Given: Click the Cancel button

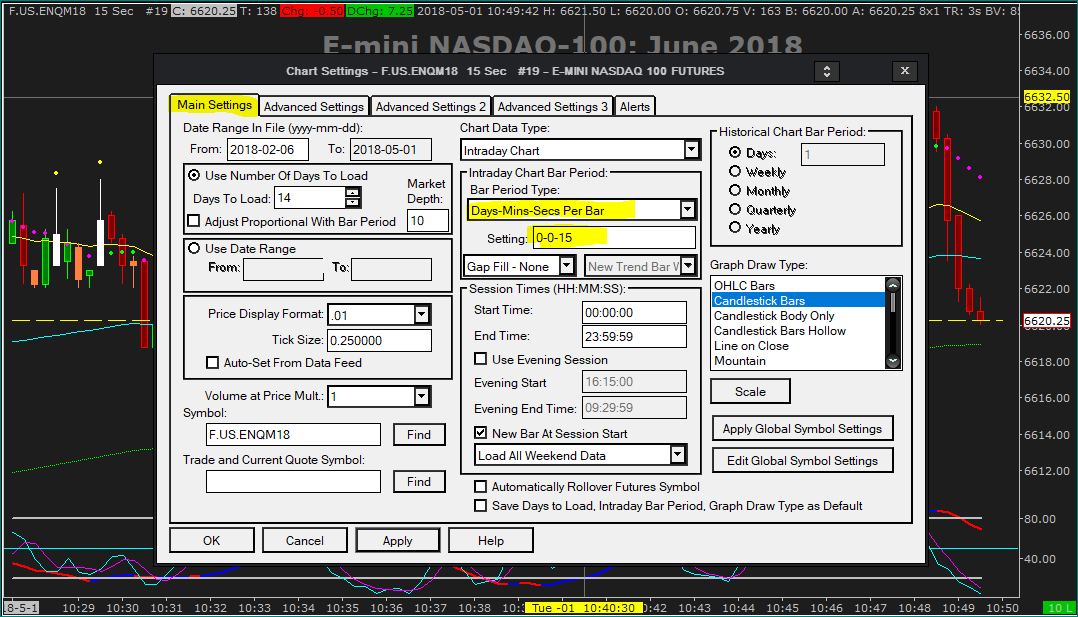Looking at the screenshot, I should [305, 541].
